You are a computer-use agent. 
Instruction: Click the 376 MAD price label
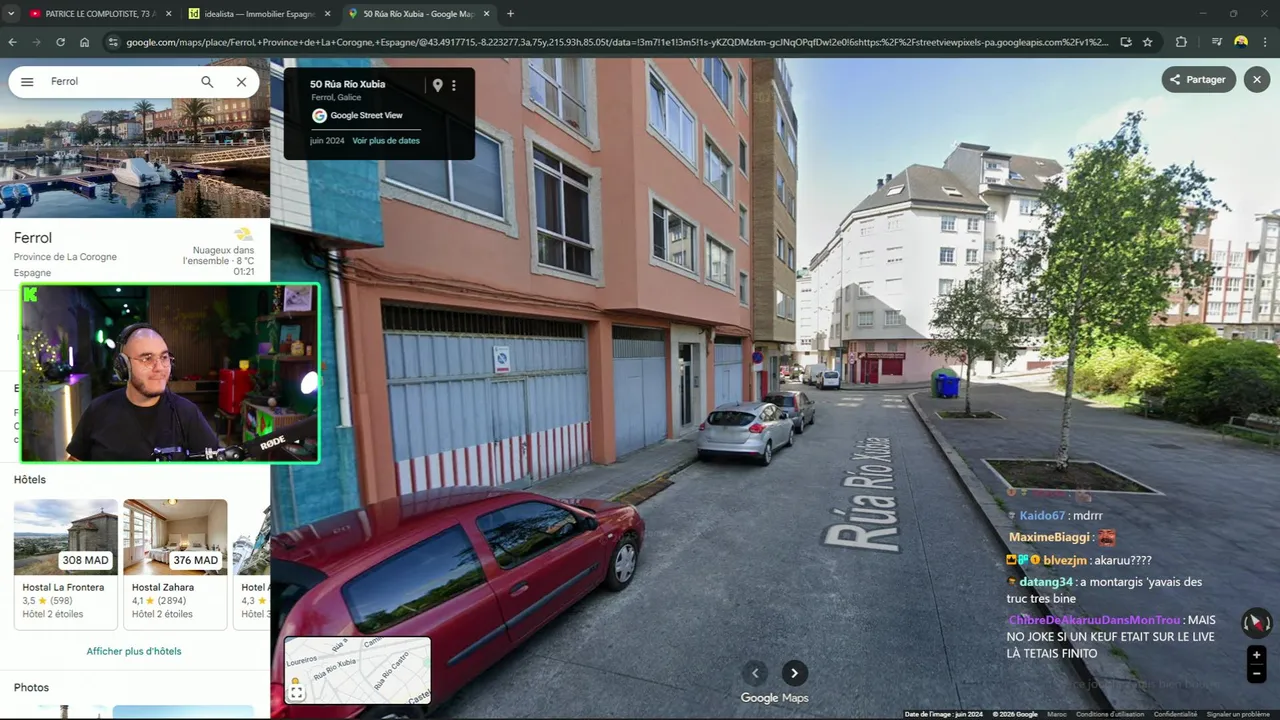tap(196, 560)
